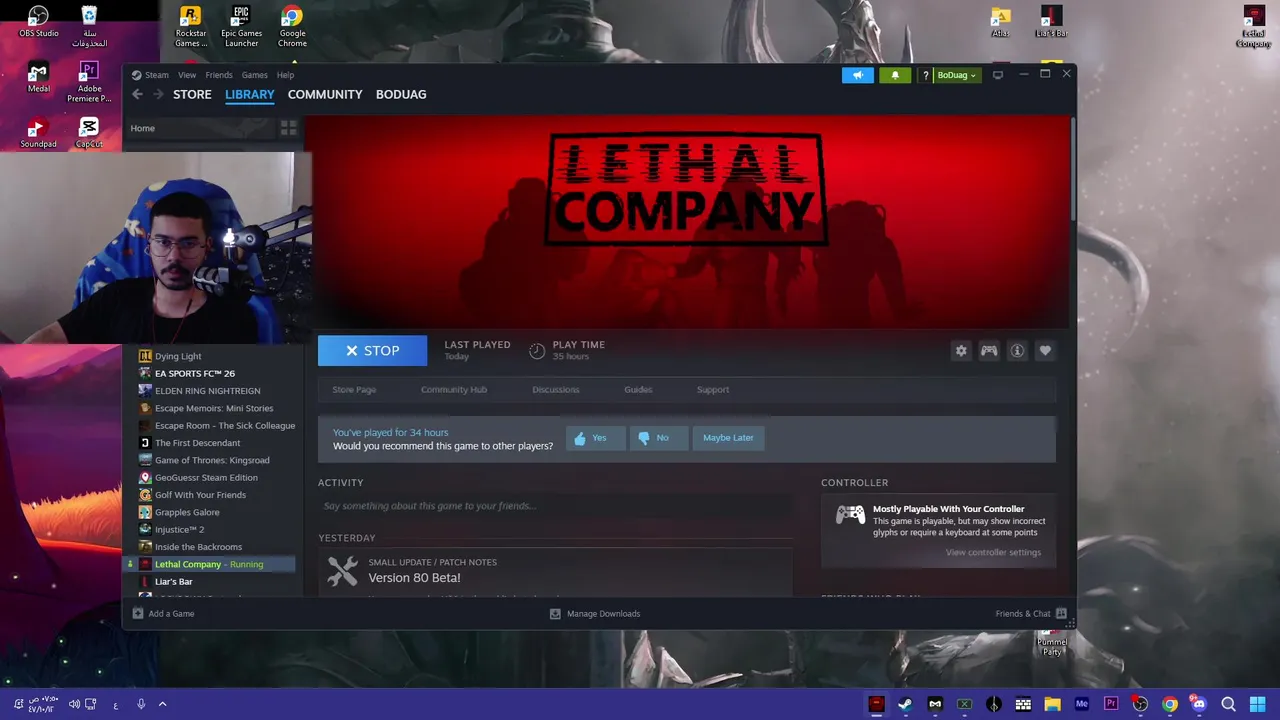Expand the system tray hidden icons chevron
The image size is (1280, 720).
(x=162, y=704)
